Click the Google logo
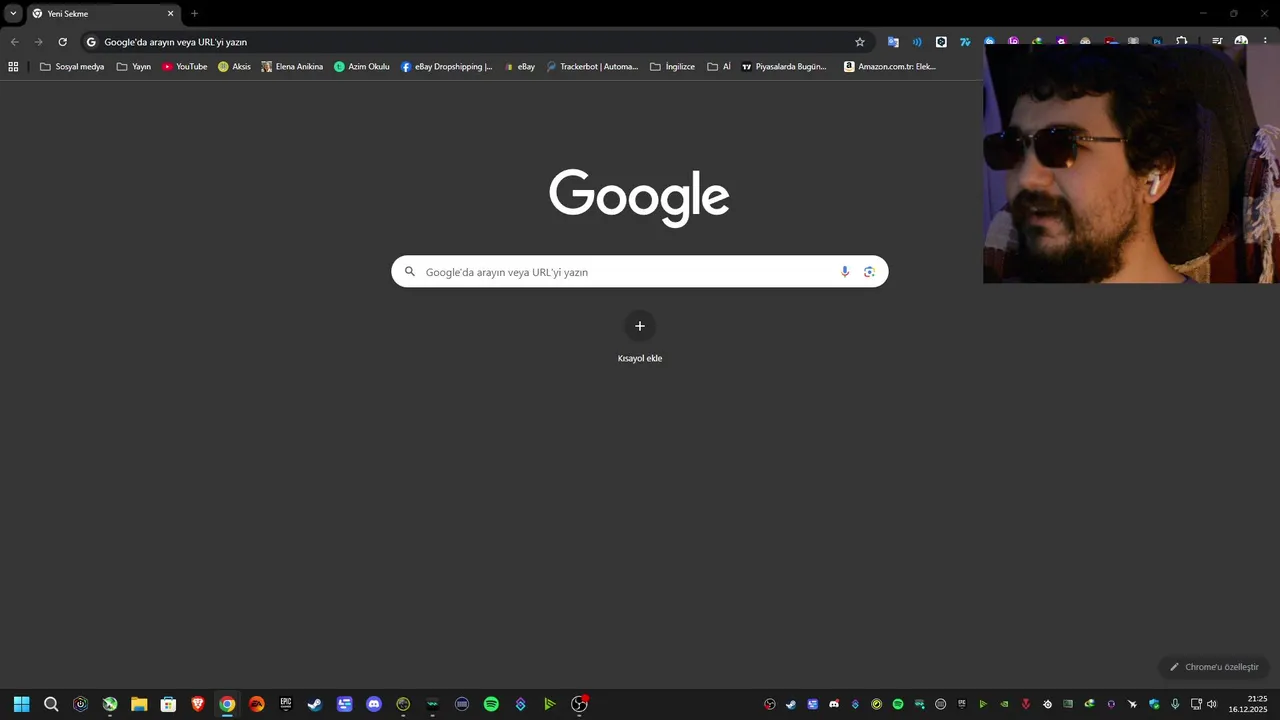Viewport: 1280px width, 720px height. [x=639, y=198]
